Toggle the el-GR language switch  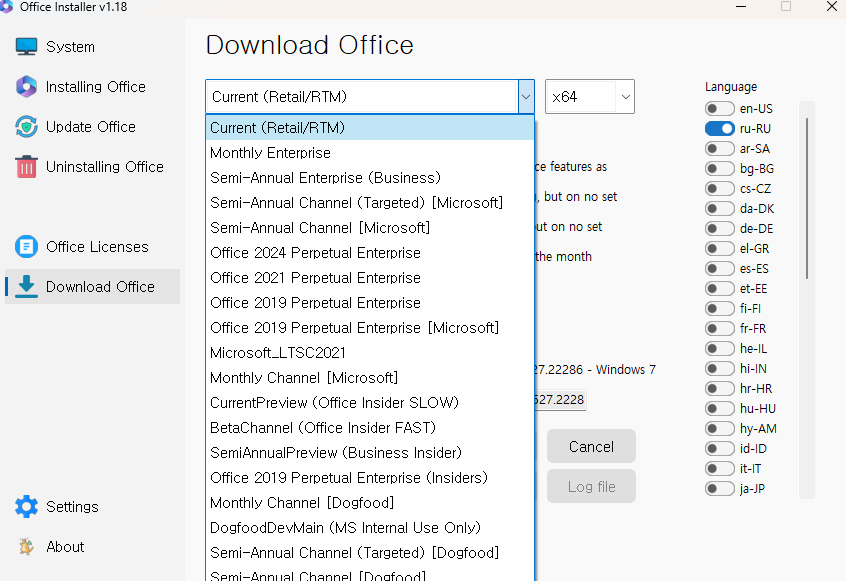click(719, 248)
